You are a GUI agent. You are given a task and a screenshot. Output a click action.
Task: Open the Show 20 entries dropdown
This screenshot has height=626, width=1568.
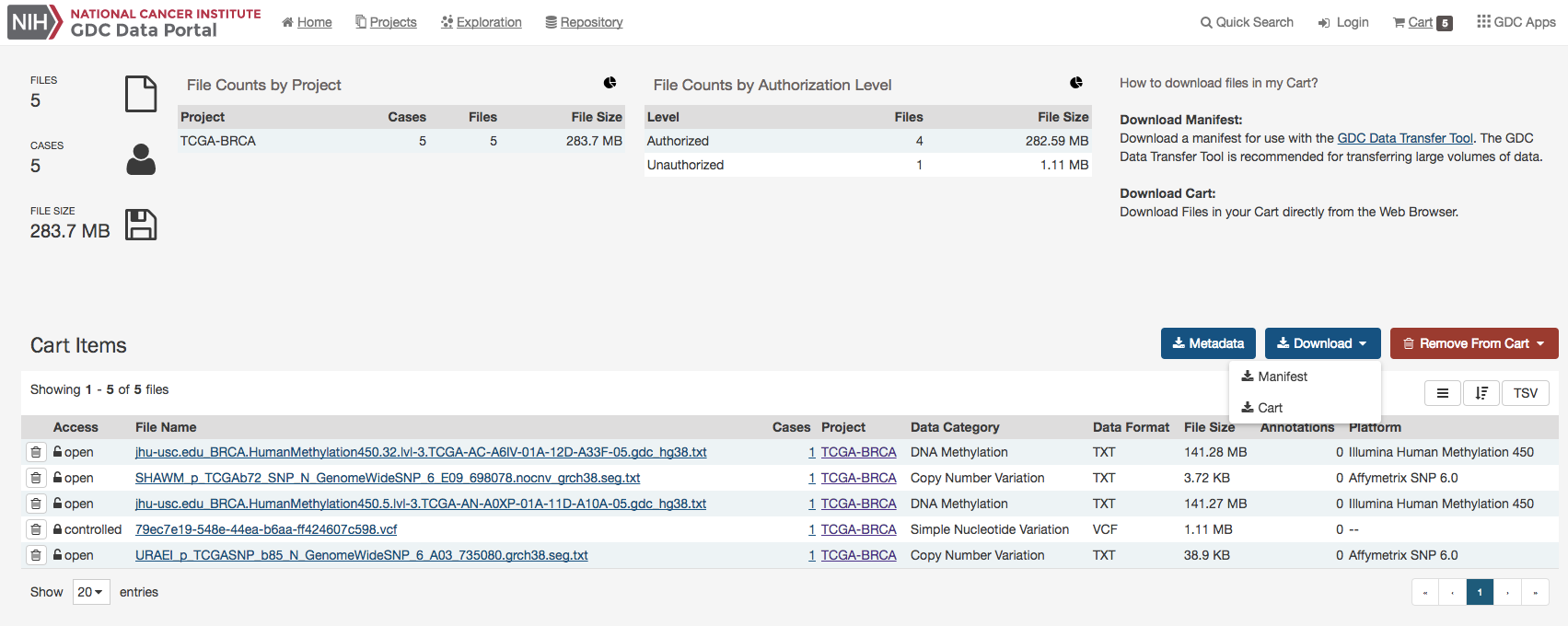coord(90,592)
